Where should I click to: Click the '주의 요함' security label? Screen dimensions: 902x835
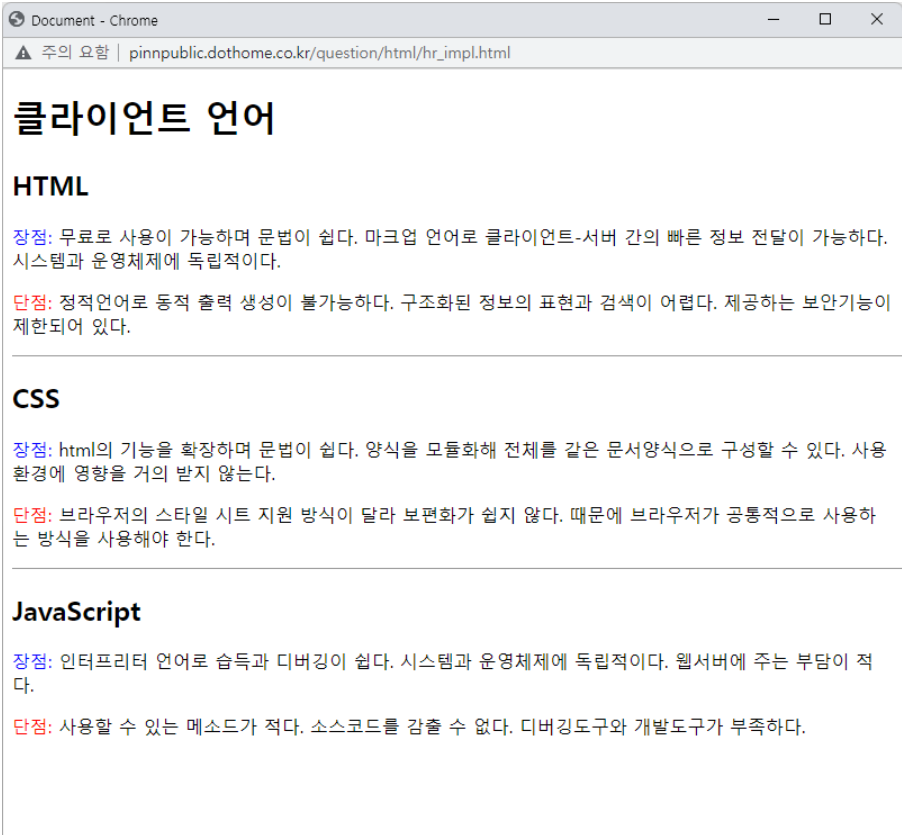(x=75, y=52)
